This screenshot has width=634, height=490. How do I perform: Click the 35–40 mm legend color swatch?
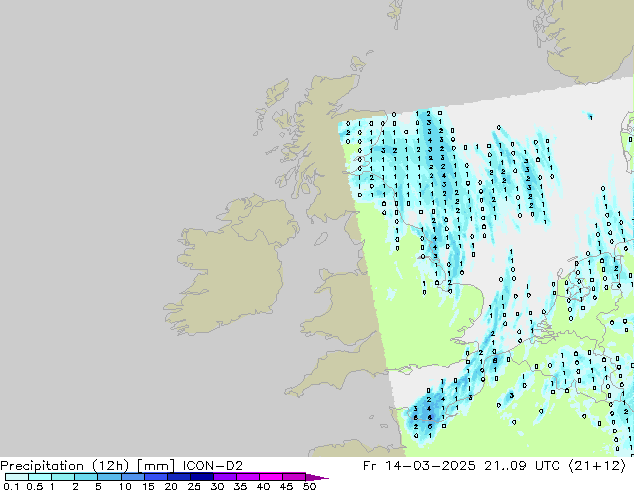pyautogui.click(x=247, y=477)
